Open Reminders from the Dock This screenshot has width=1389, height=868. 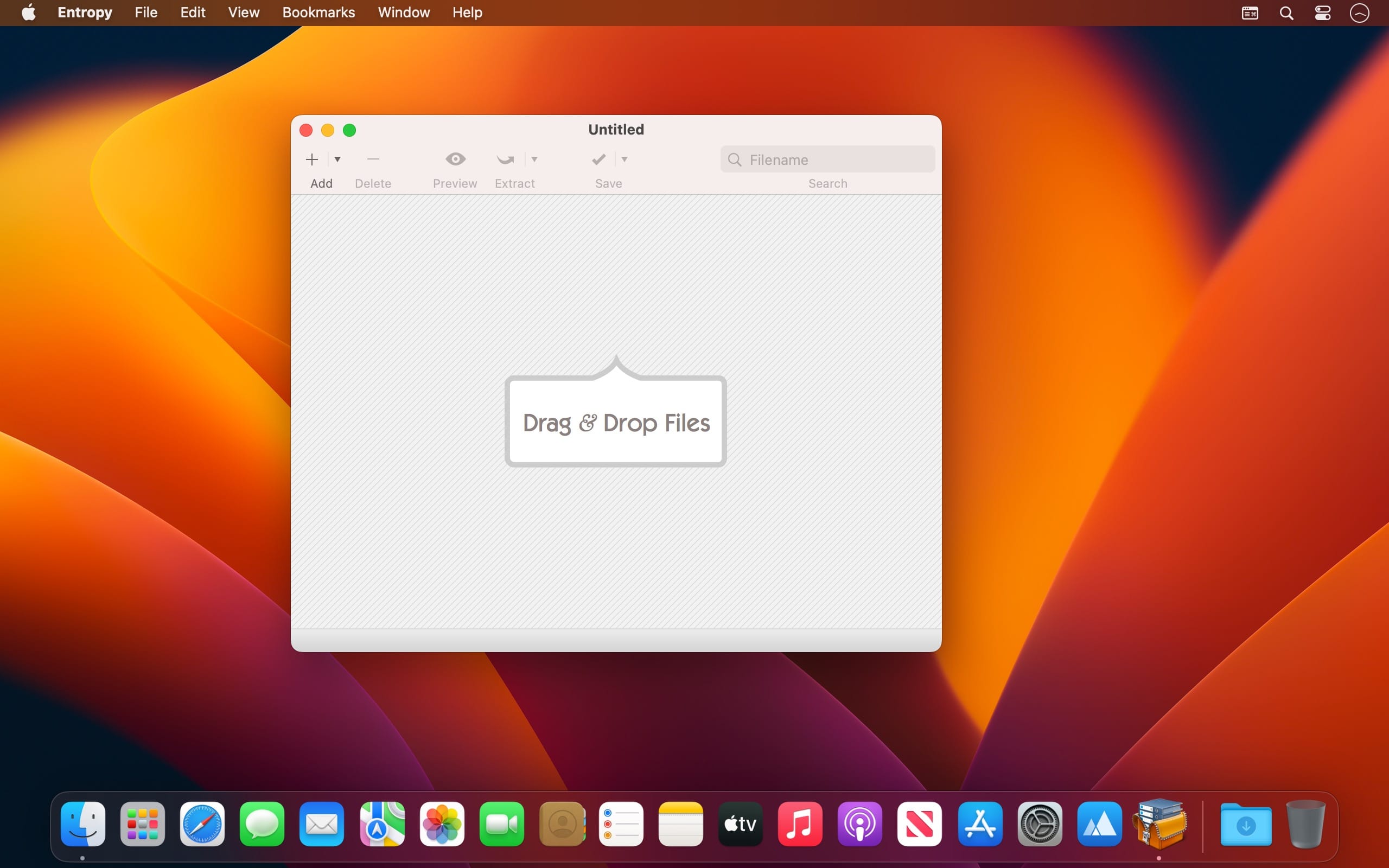(621, 825)
